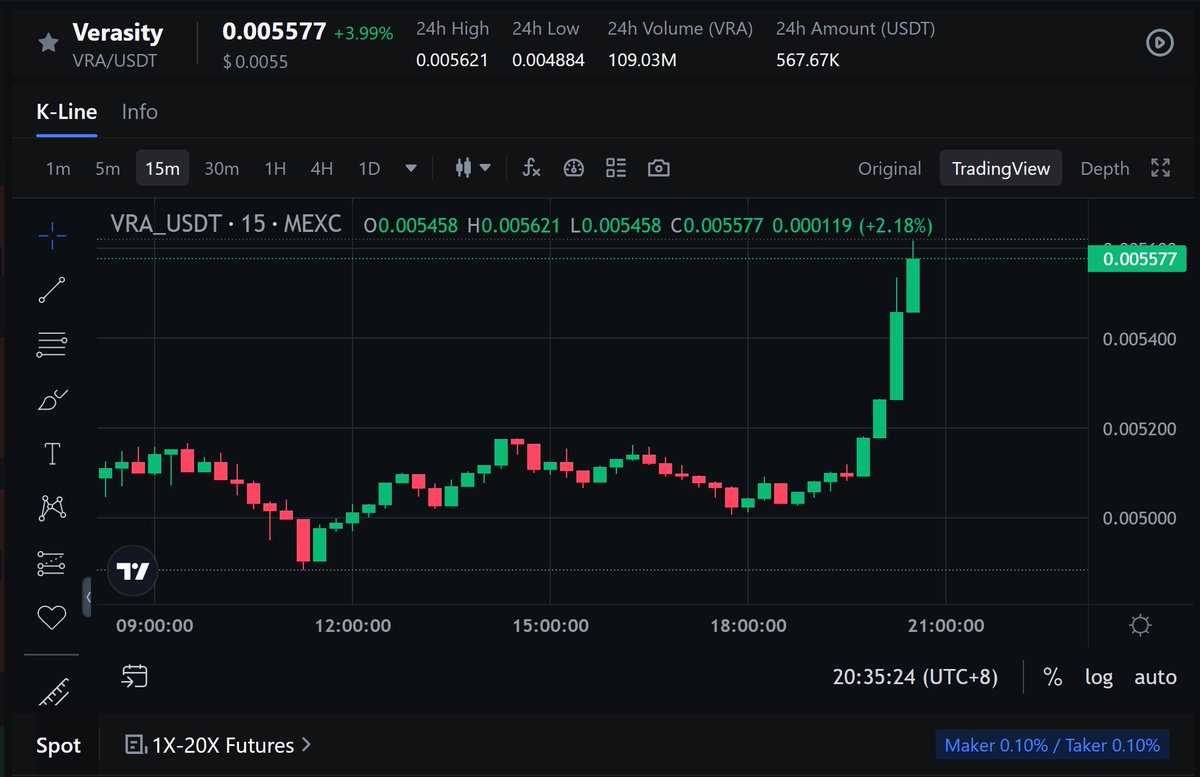Select the chart patterns tool
This screenshot has height=777, width=1200.
coord(52,508)
